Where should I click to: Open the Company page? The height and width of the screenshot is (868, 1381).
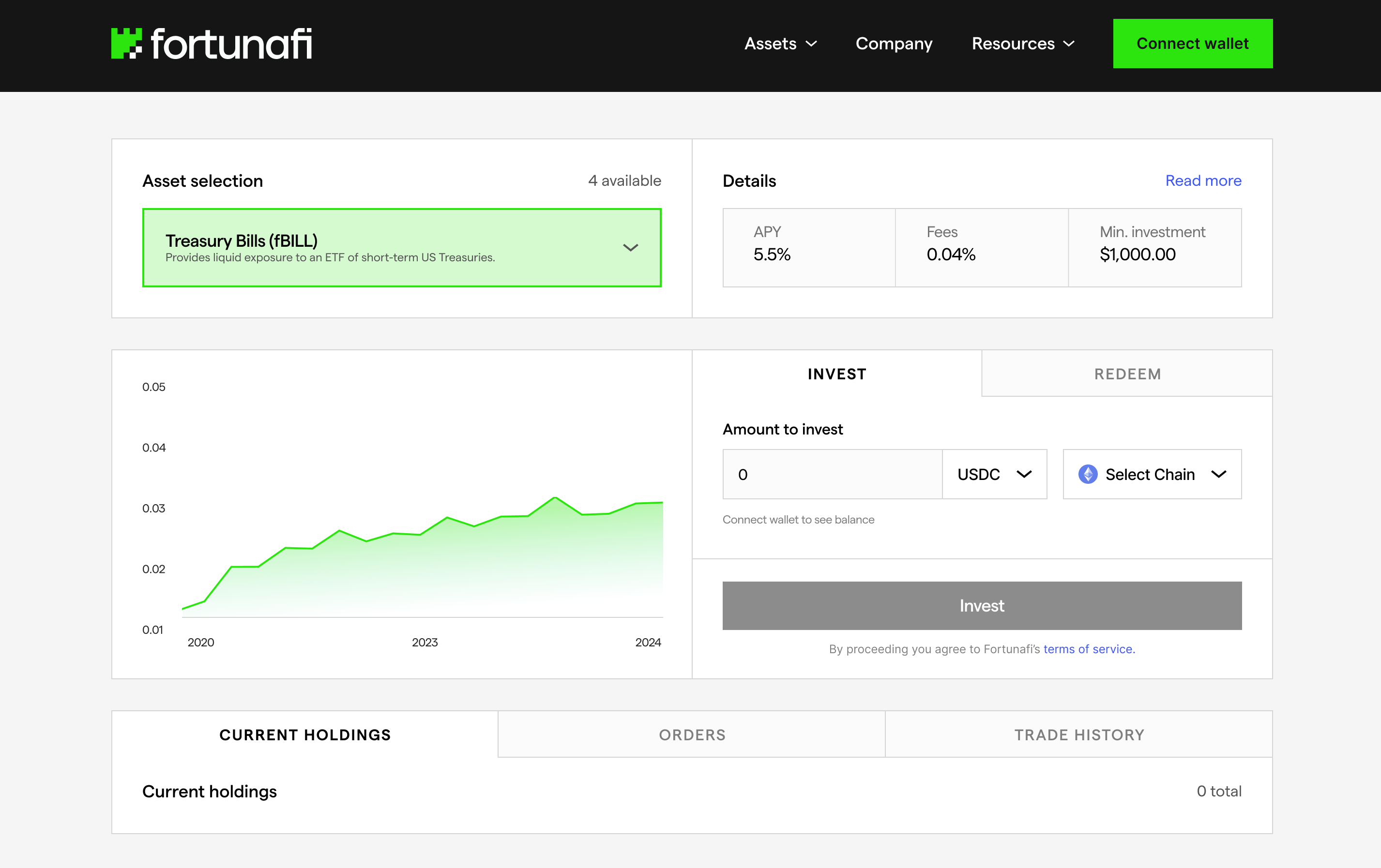[x=894, y=44]
